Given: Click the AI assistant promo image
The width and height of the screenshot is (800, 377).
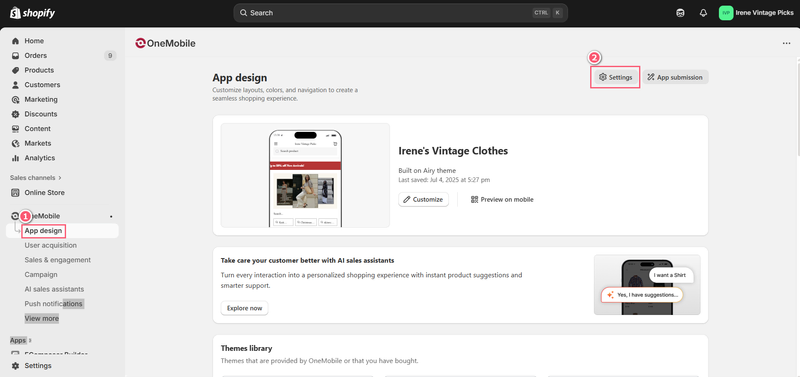Looking at the screenshot, I should (x=647, y=285).
